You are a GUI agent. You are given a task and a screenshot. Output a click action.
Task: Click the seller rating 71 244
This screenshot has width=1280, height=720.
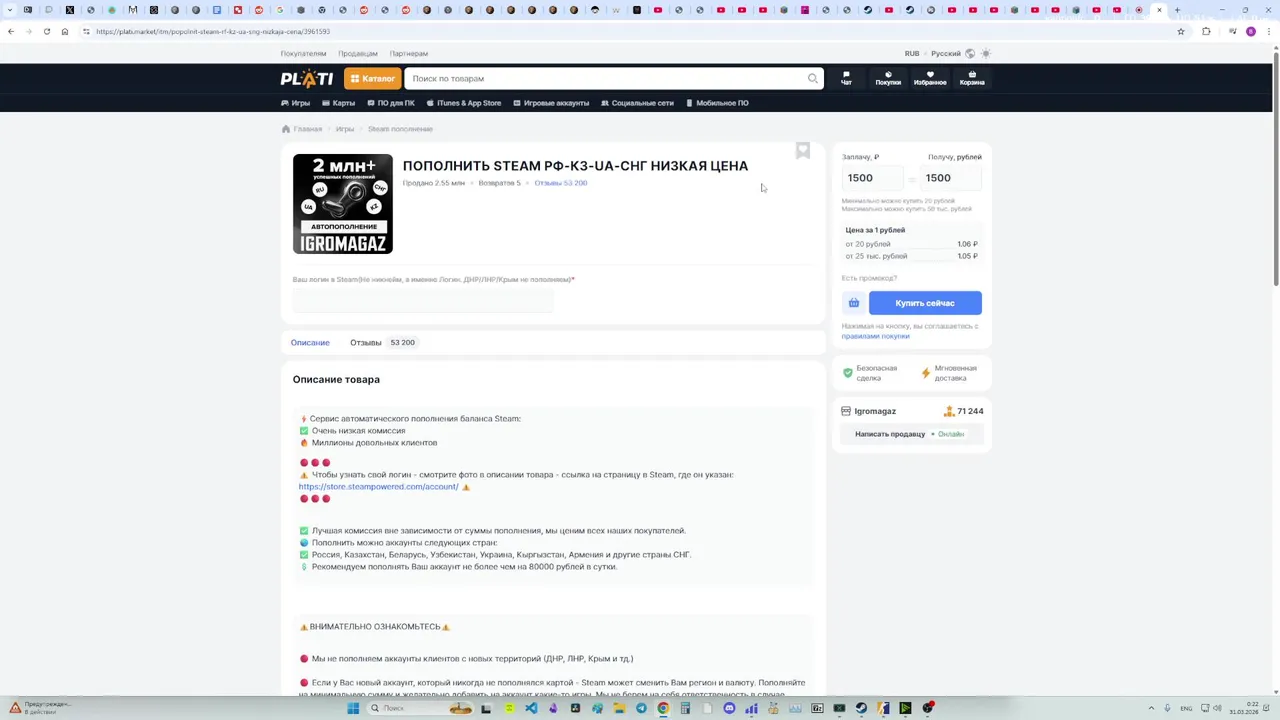pos(964,411)
